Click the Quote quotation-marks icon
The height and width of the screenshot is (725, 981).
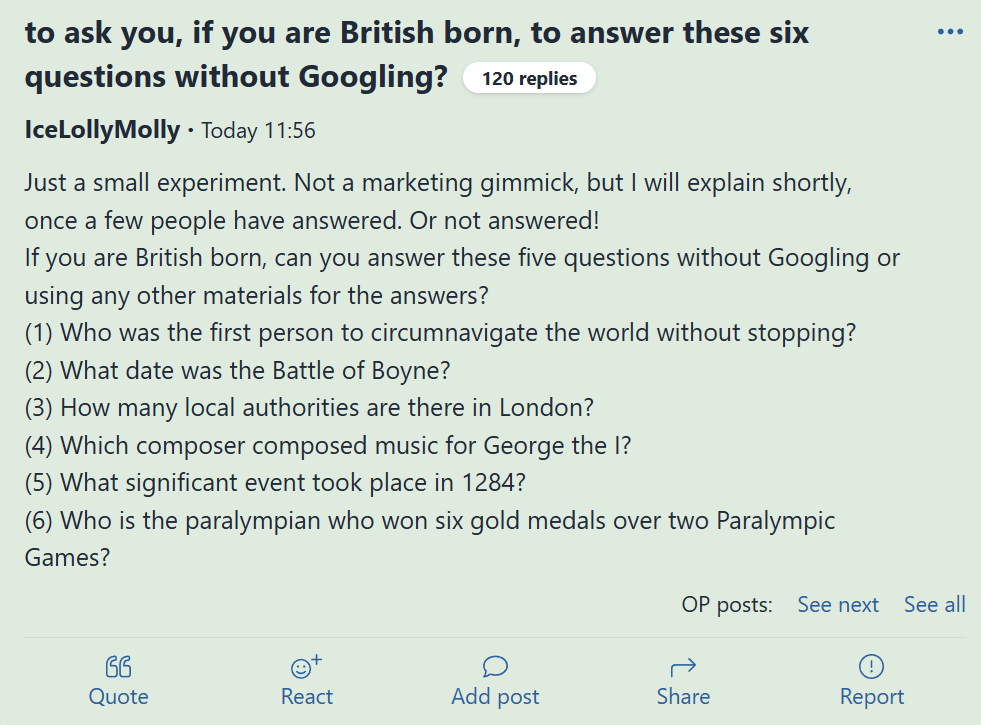(x=118, y=667)
